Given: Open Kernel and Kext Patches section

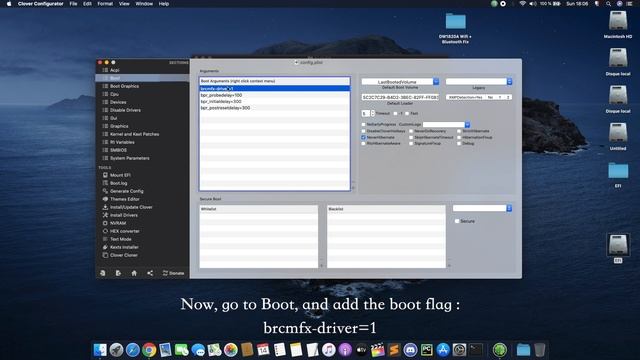Looking at the screenshot, I should 134,134.
